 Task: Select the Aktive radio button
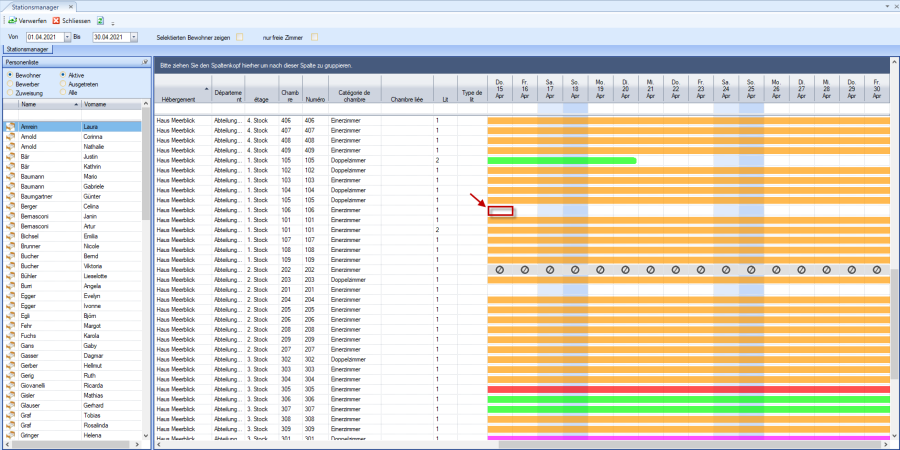(x=63, y=75)
